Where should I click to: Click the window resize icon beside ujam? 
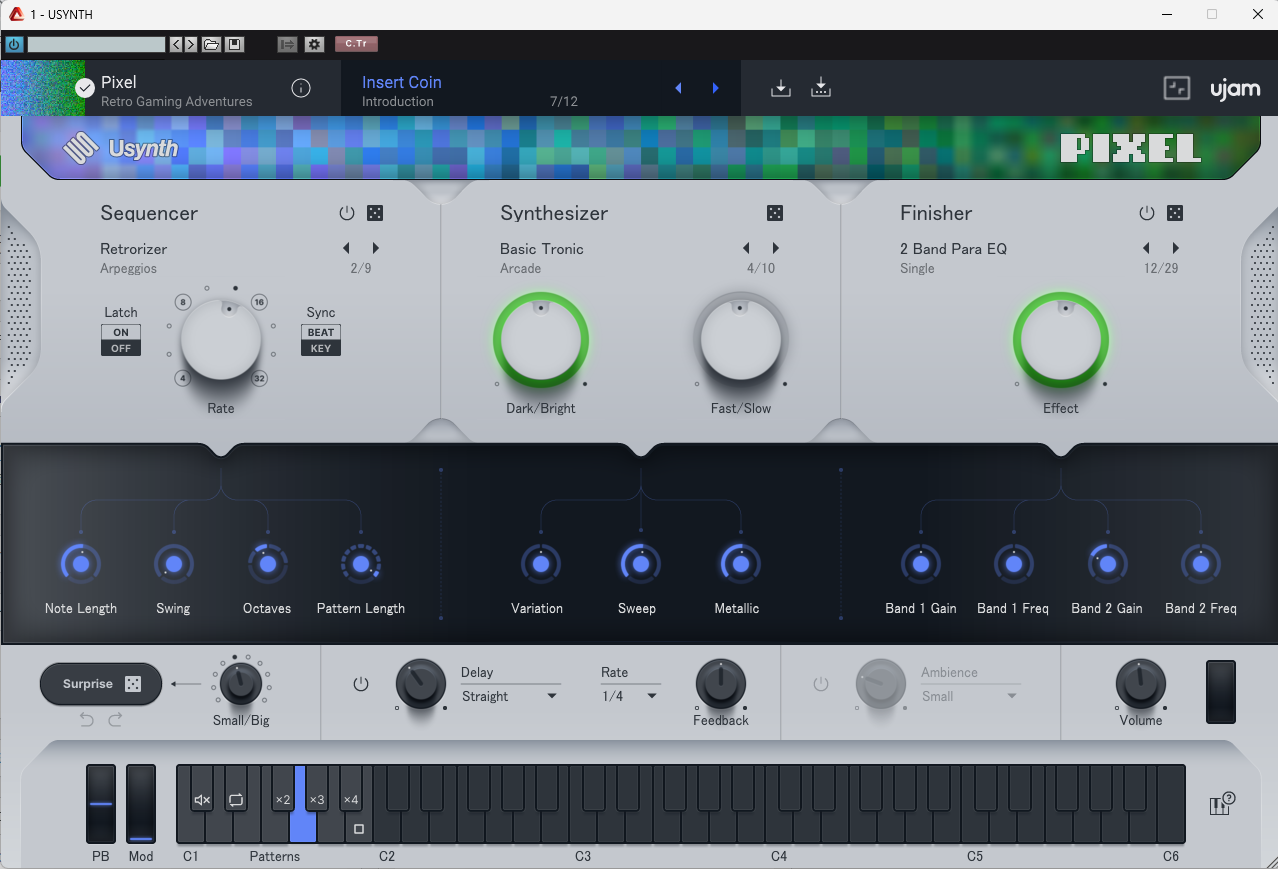tap(1177, 88)
